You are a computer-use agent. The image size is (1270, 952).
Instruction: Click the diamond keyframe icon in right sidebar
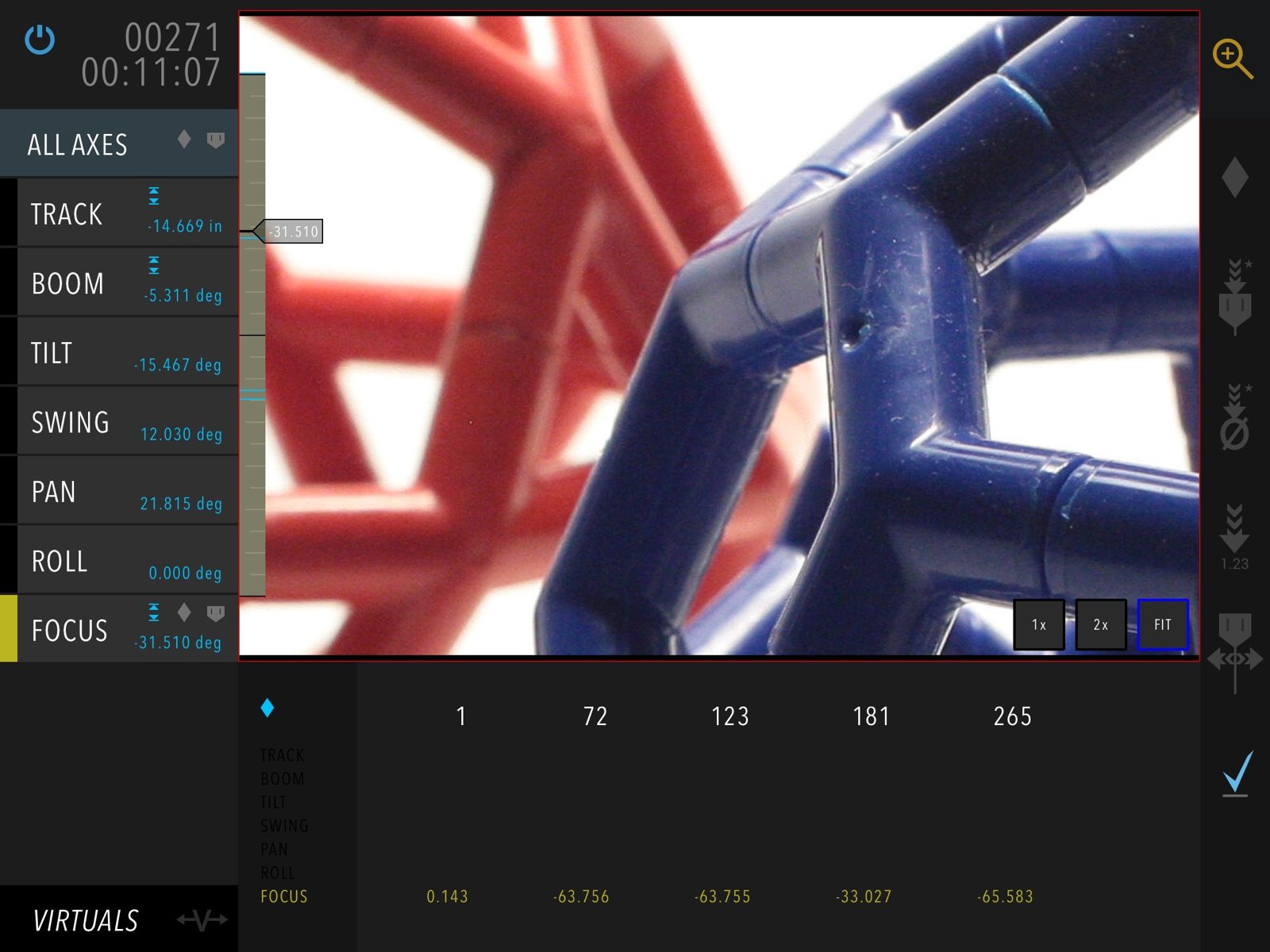[1234, 177]
